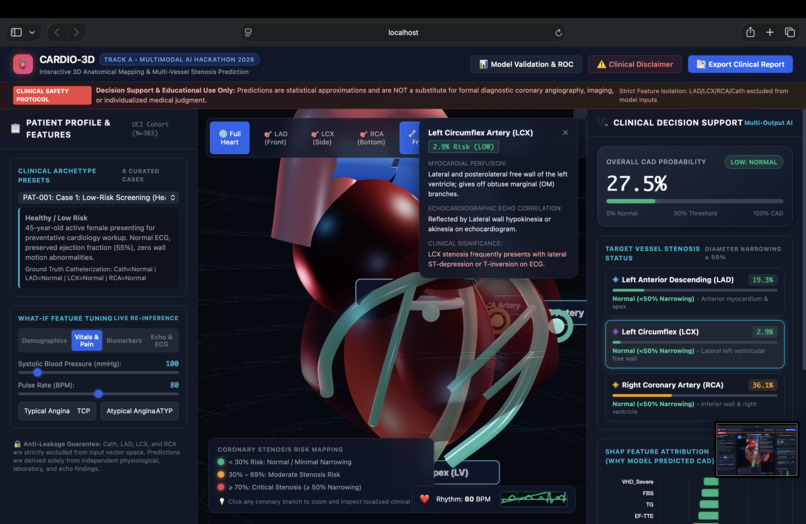
Task: Switch to the Biomarkers tab
Action: 124,340
